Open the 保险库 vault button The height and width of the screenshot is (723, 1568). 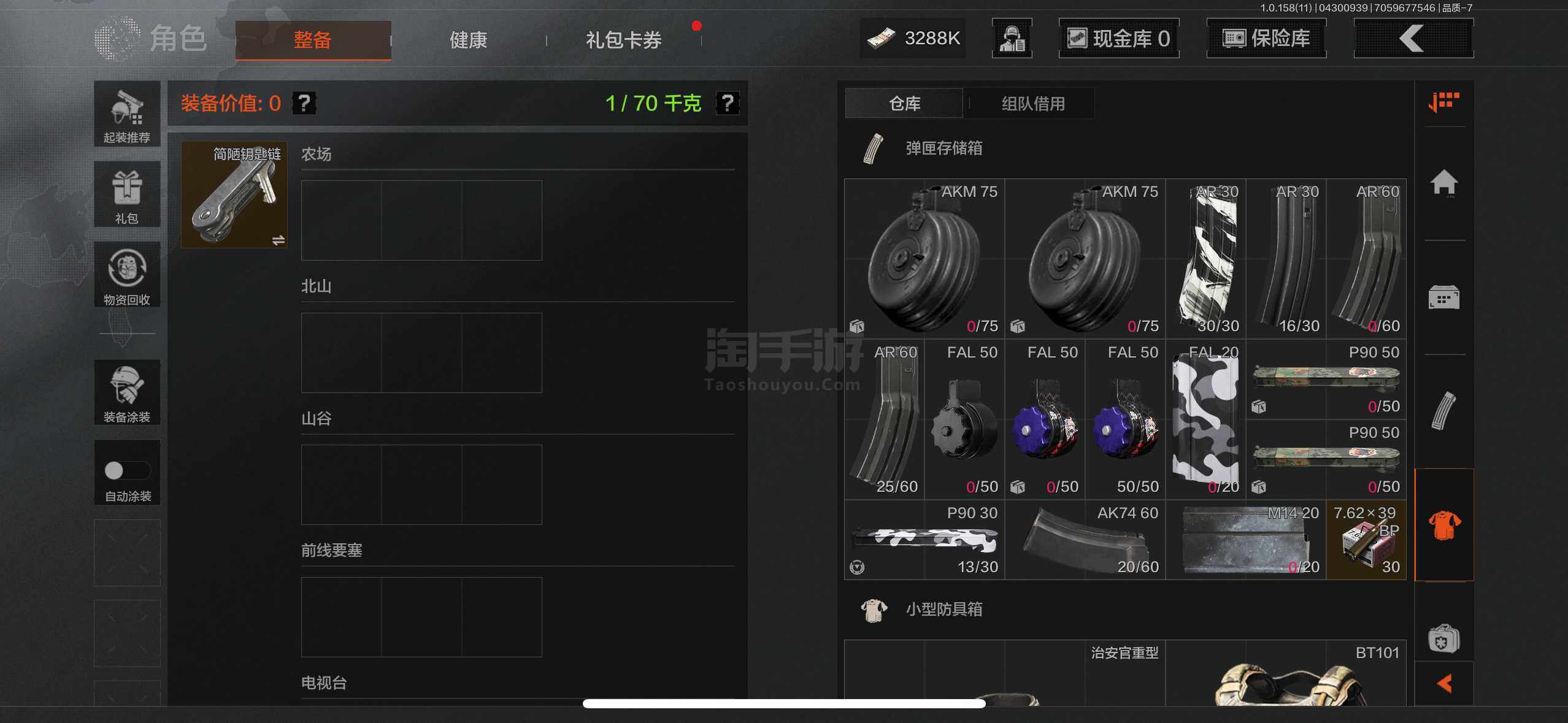click(1266, 39)
